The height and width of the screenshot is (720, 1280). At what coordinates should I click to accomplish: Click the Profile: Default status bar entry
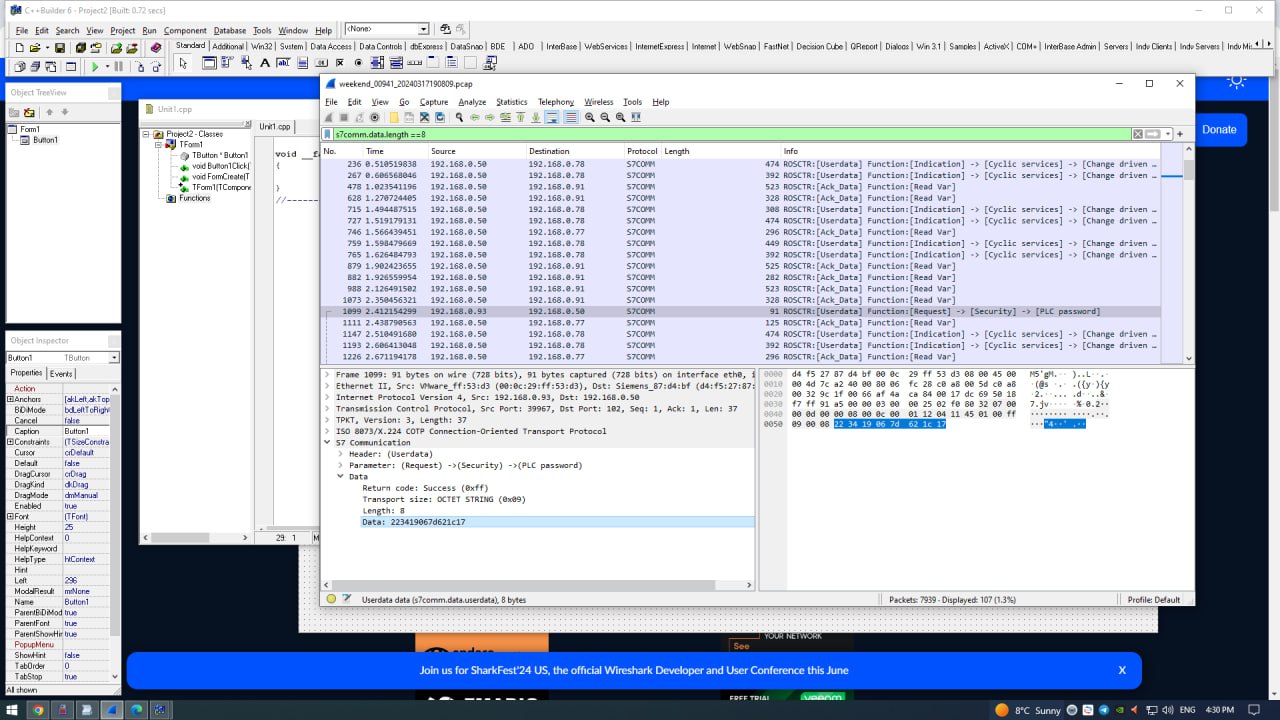coord(1153,599)
